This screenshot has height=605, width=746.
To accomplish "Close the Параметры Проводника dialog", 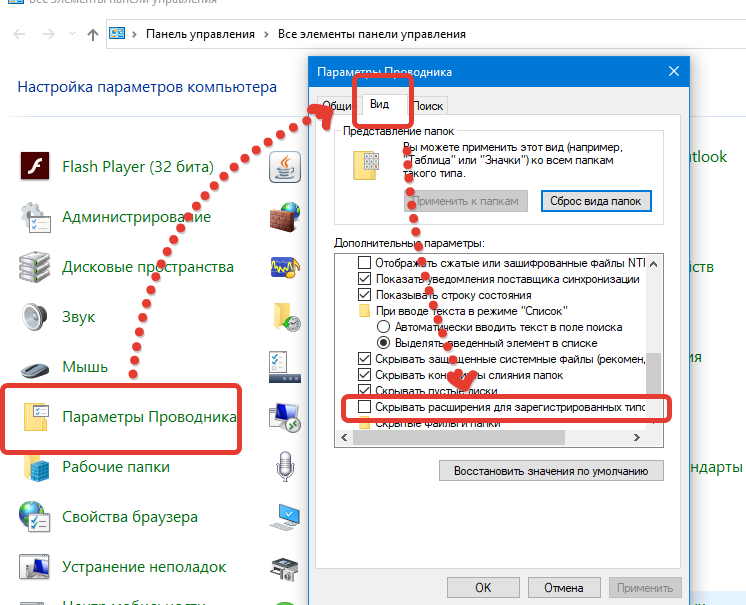I will (x=674, y=71).
